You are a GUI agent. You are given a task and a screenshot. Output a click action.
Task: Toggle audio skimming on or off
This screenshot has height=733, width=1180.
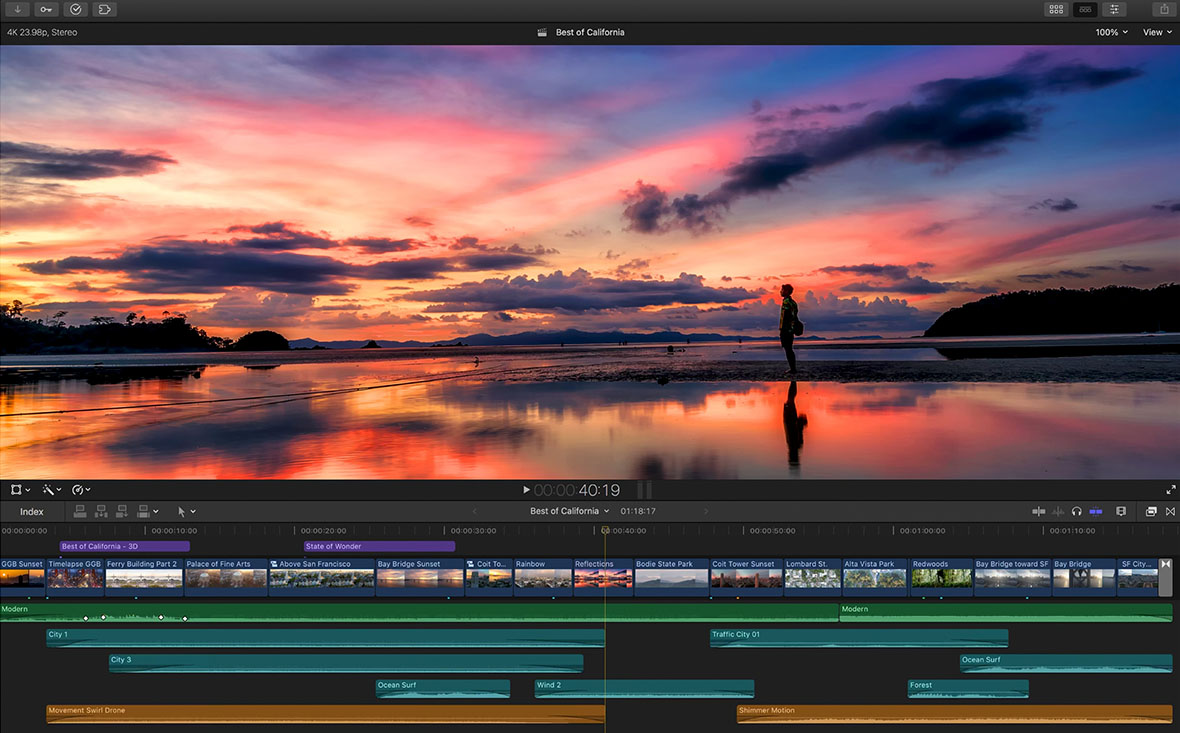tap(1057, 511)
